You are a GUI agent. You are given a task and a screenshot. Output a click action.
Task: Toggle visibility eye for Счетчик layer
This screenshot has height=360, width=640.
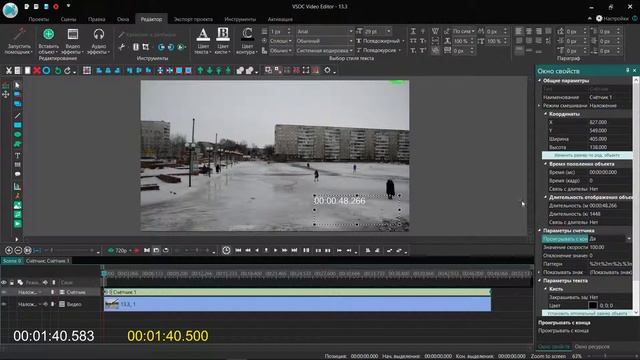(x=4, y=292)
